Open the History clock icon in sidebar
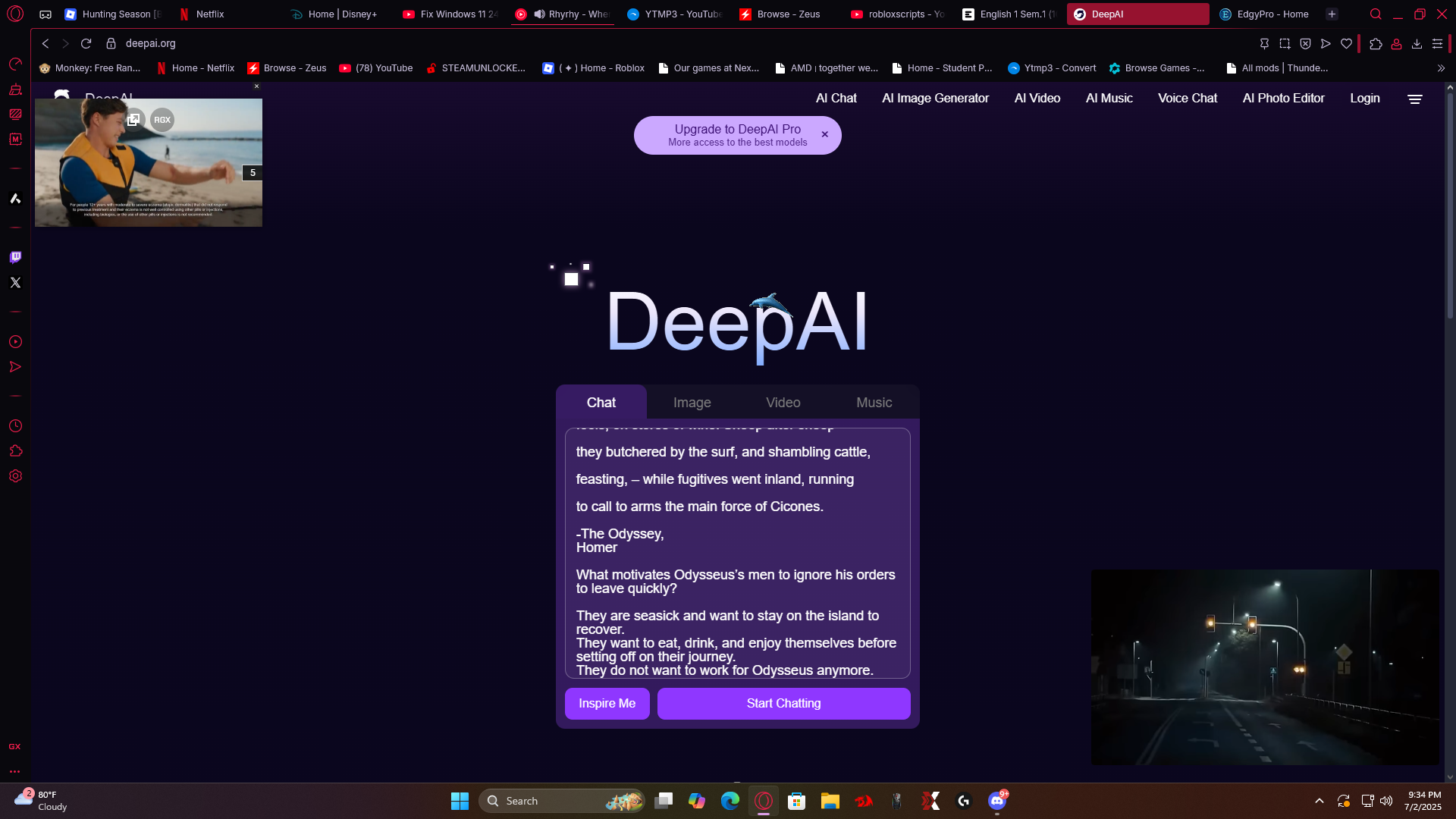 [15, 426]
